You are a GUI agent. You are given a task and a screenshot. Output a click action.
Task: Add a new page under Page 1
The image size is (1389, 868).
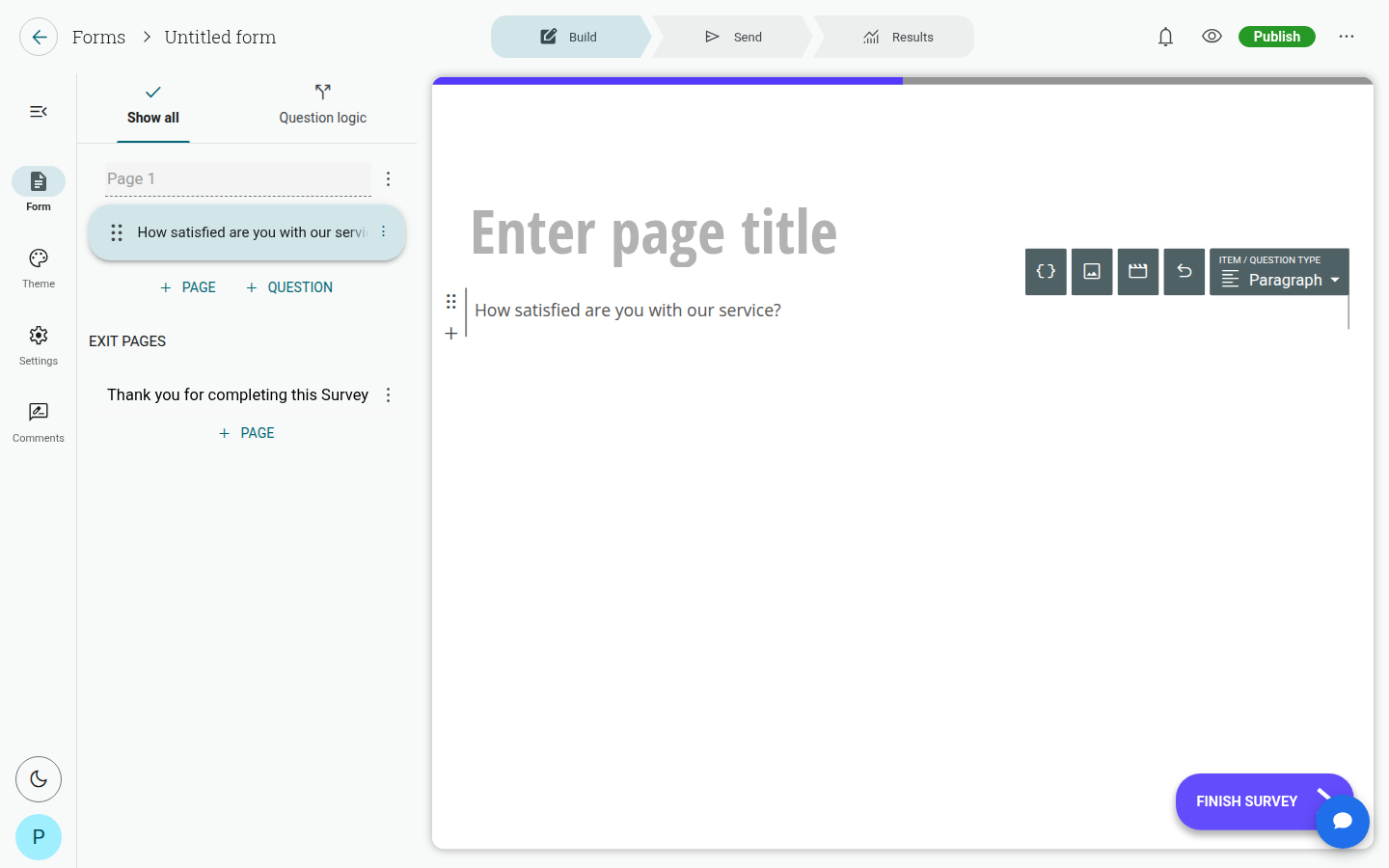(188, 287)
